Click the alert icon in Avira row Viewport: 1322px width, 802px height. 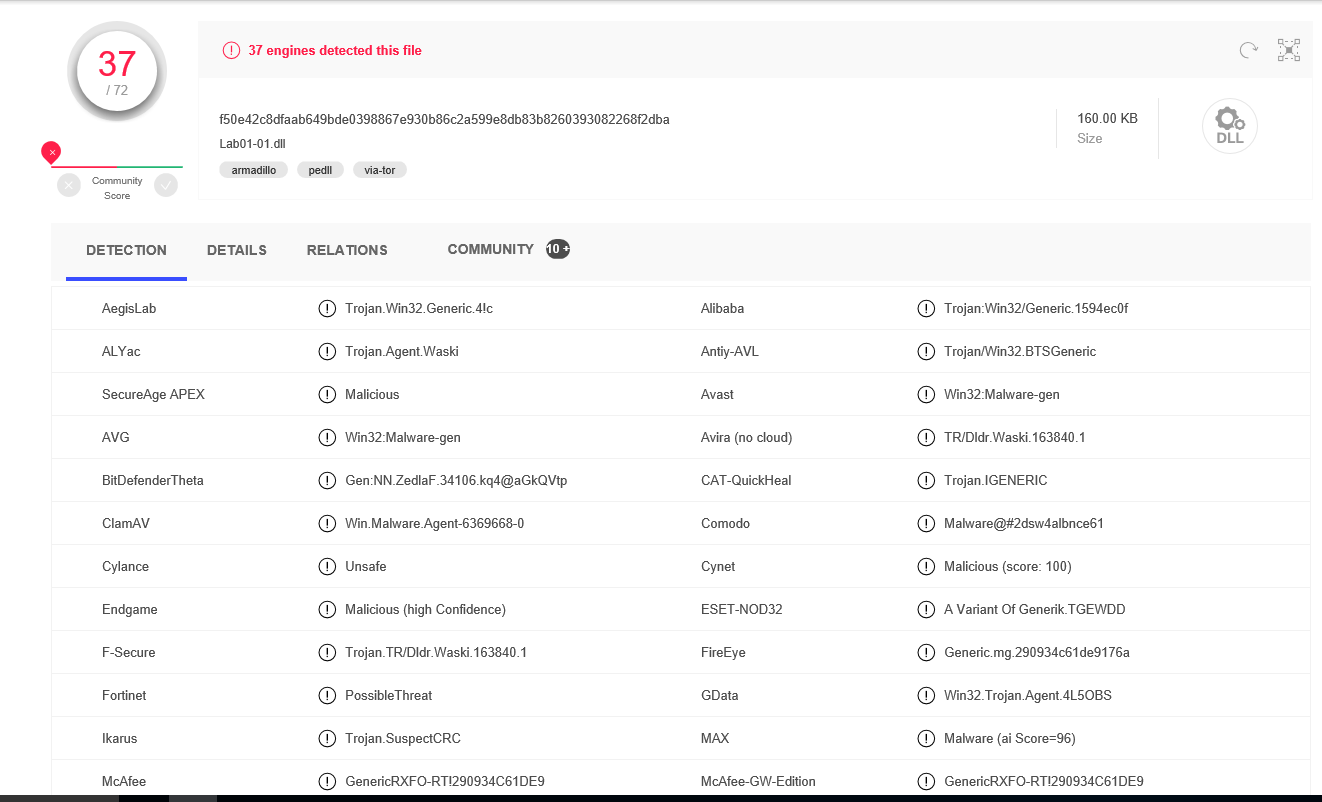(926, 437)
